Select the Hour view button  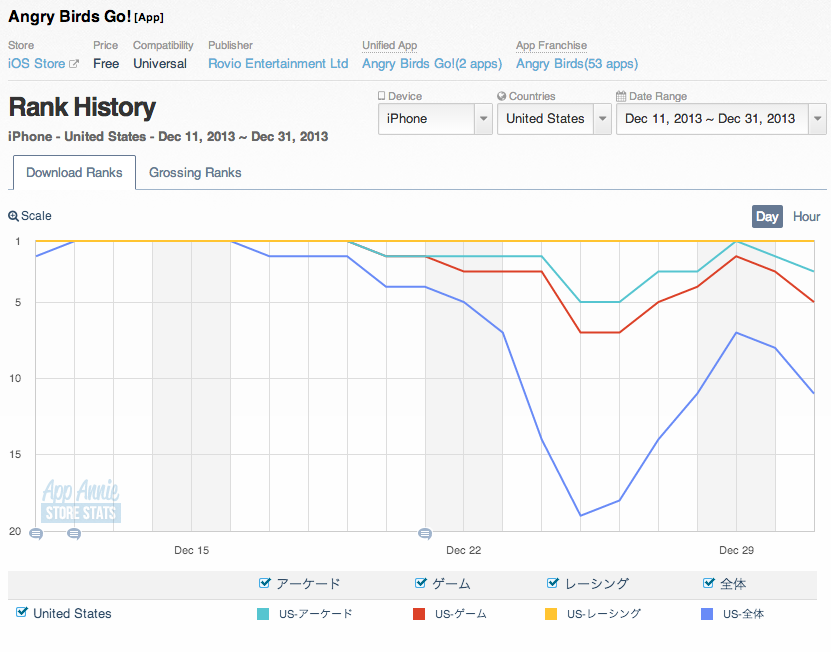[806, 217]
